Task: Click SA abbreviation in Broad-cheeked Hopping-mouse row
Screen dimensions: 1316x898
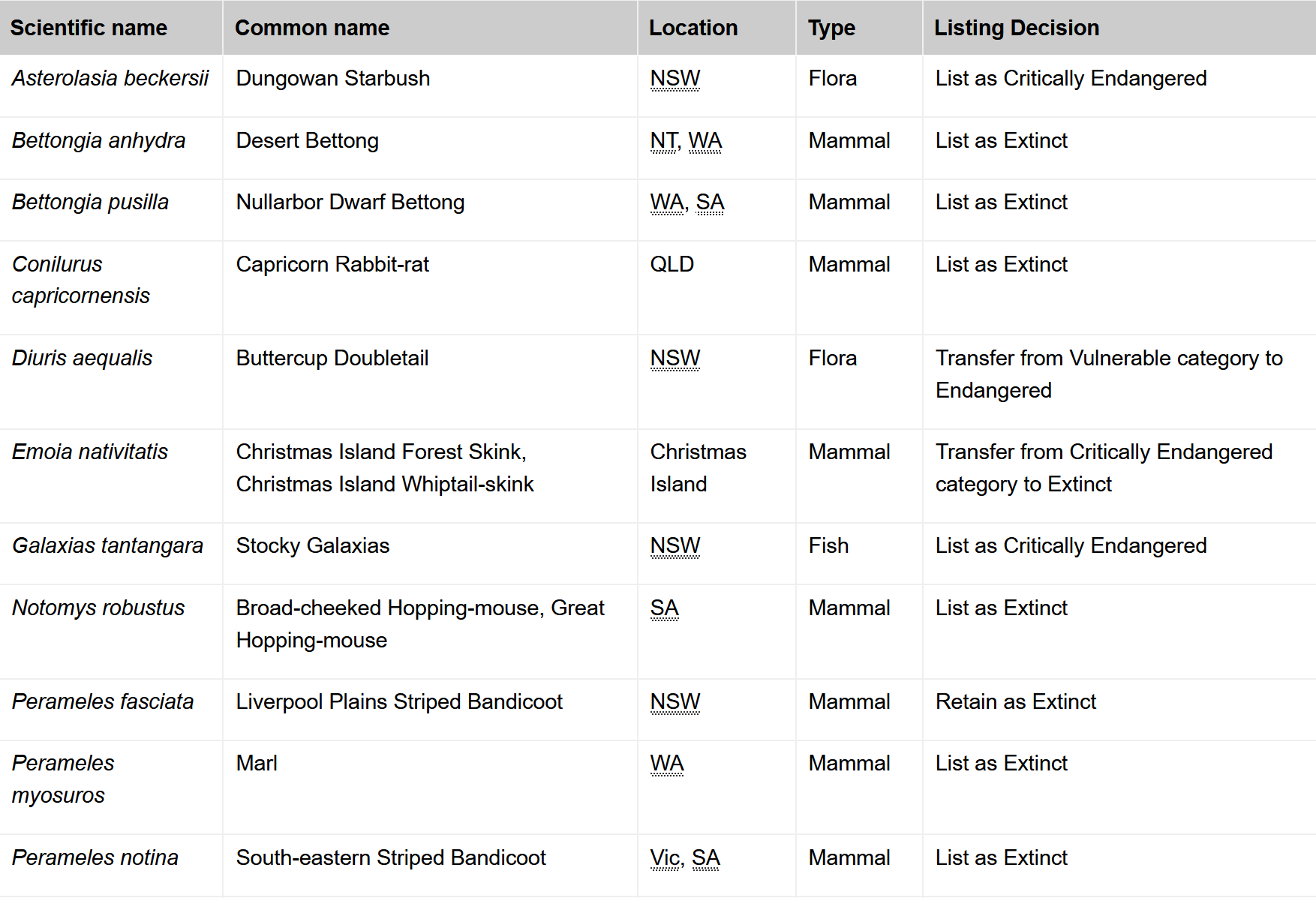Action: pos(664,608)
